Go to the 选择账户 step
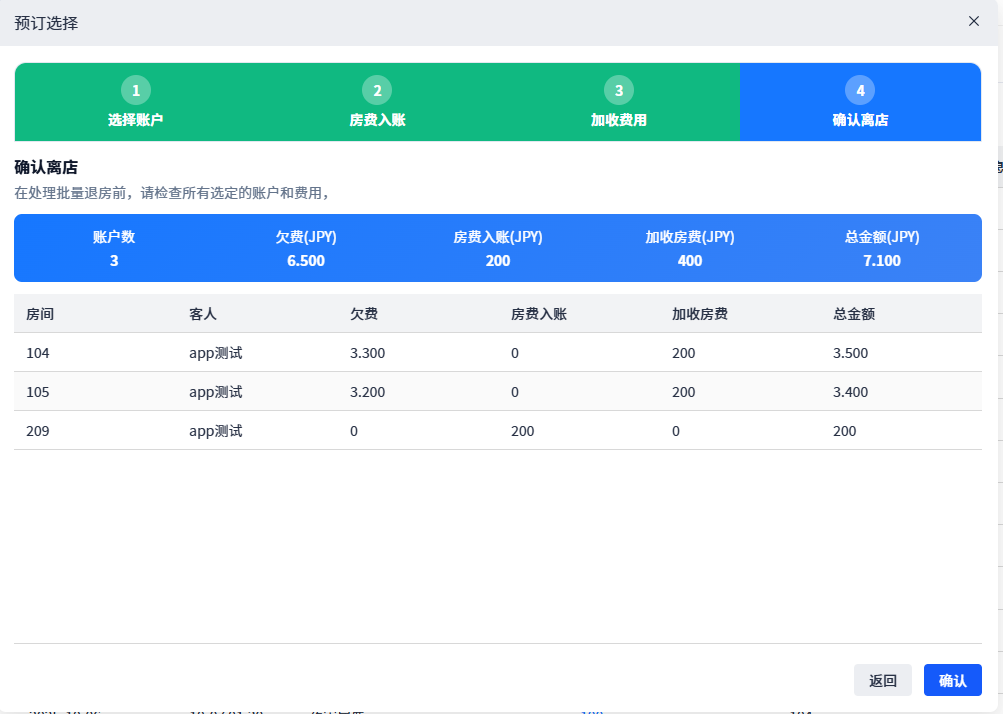 pos(136,120)
